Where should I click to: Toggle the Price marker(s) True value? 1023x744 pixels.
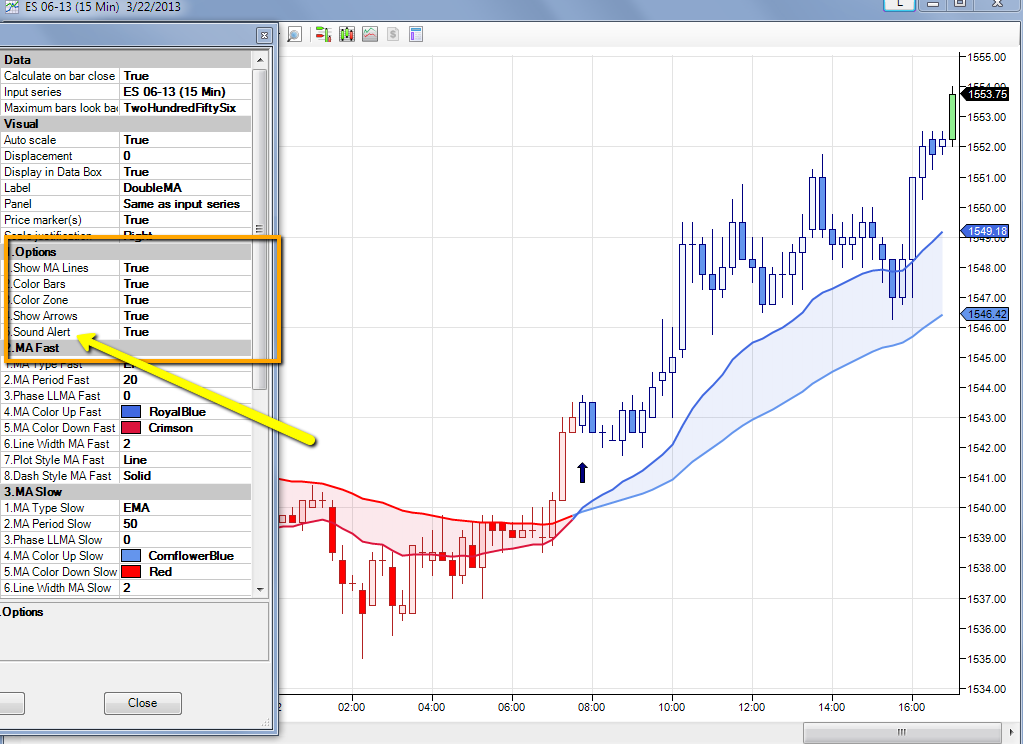[186, 220]
